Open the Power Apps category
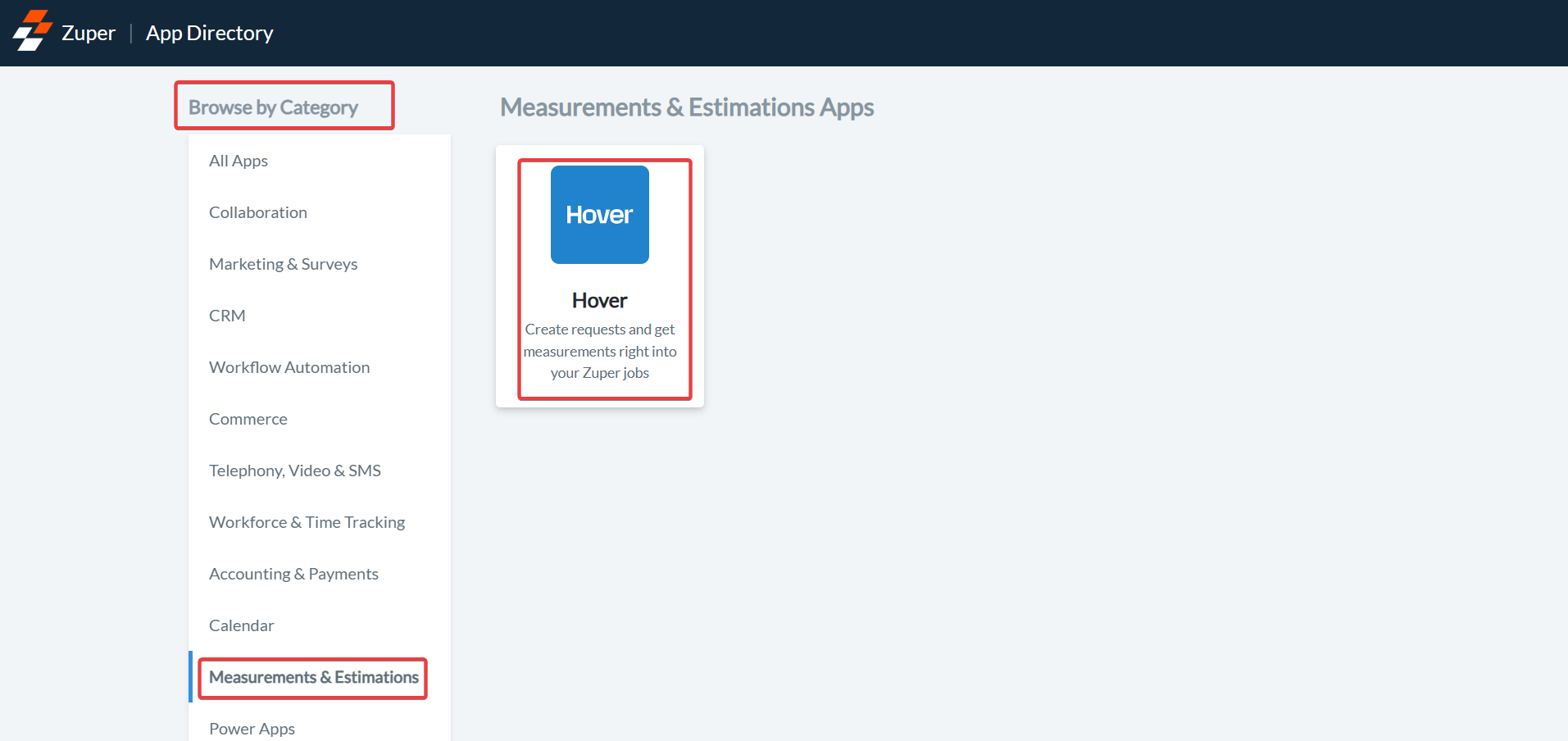Image resolution: width=1568 pixels, height=741 pixels. click(252, 729)
